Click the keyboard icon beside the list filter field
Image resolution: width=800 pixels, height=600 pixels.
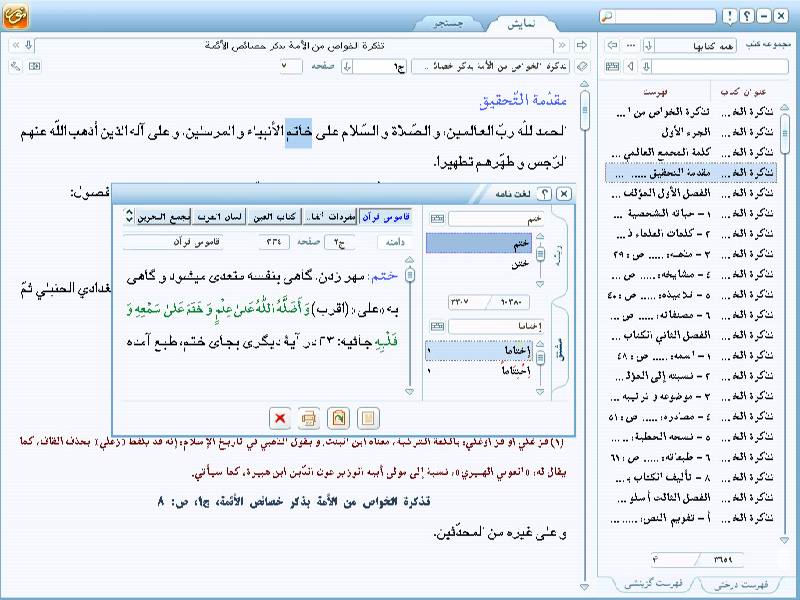point(612,66)
